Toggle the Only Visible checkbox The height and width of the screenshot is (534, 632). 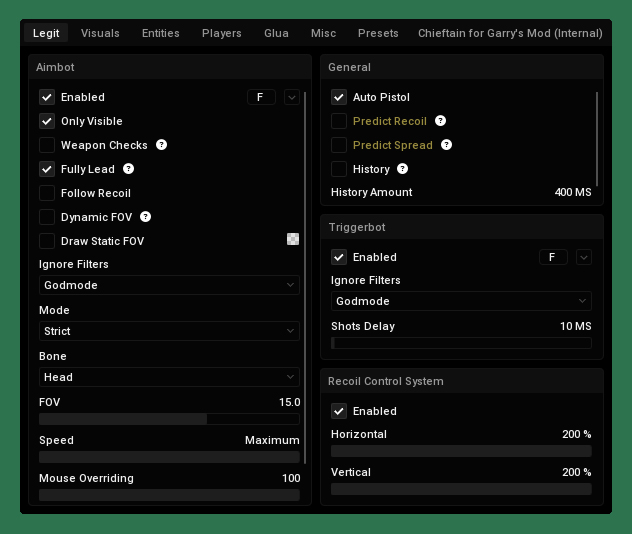click(x=47, y=121)
